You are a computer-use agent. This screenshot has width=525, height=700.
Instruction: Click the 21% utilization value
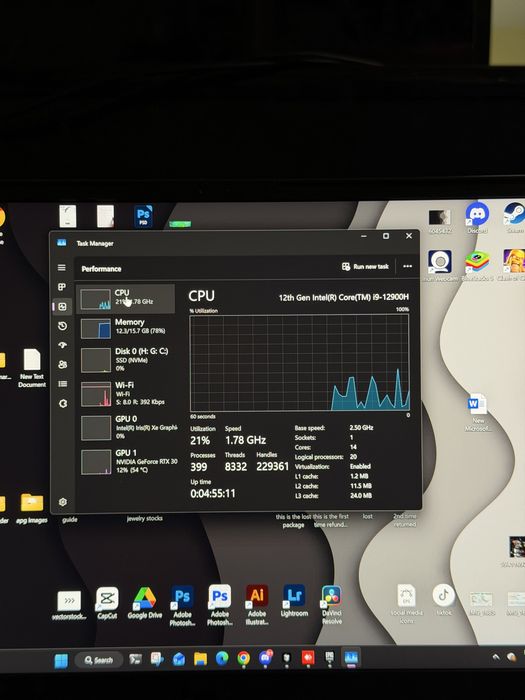(200, 441)
